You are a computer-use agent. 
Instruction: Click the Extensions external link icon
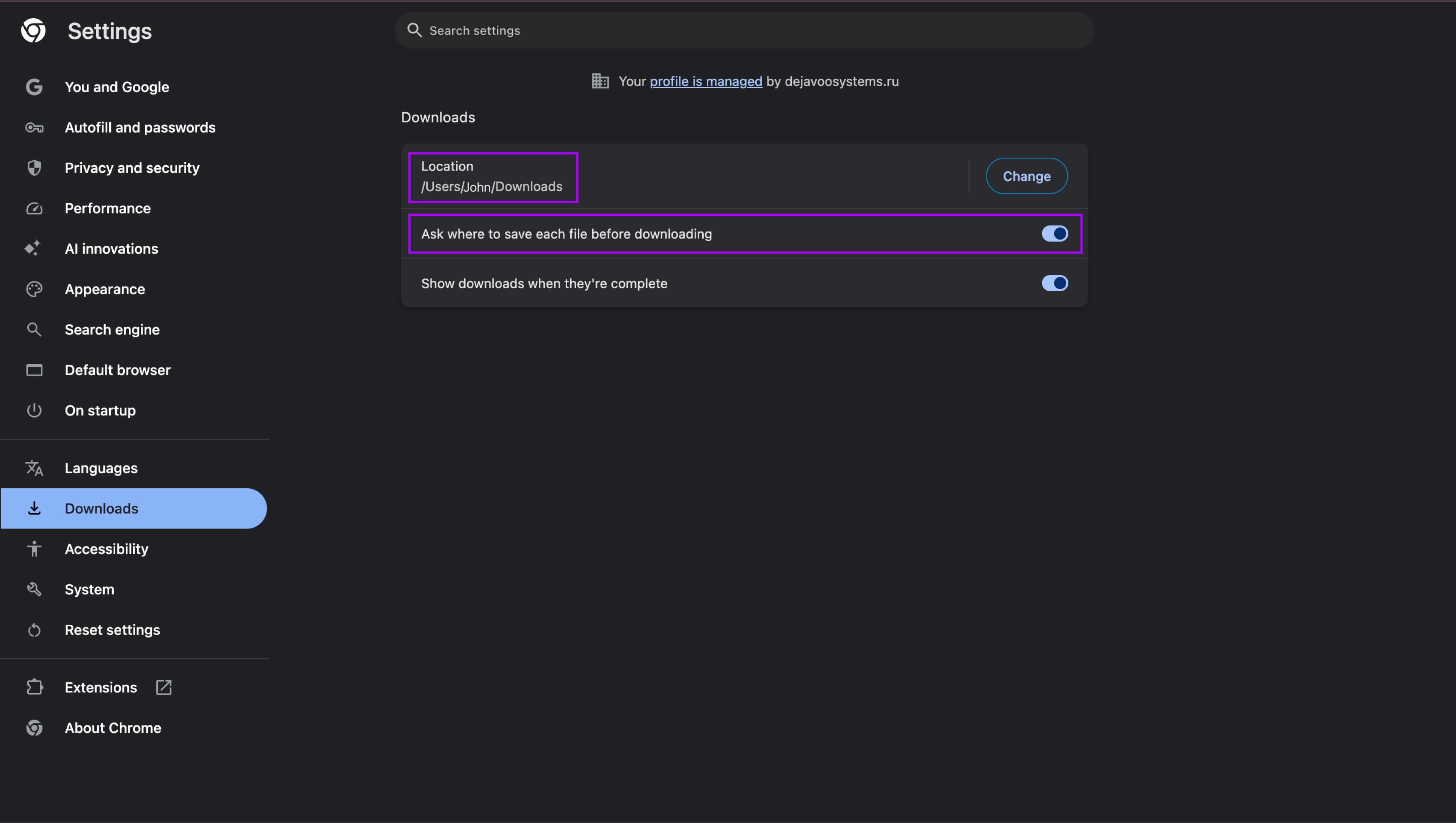(x=164, y=687)
